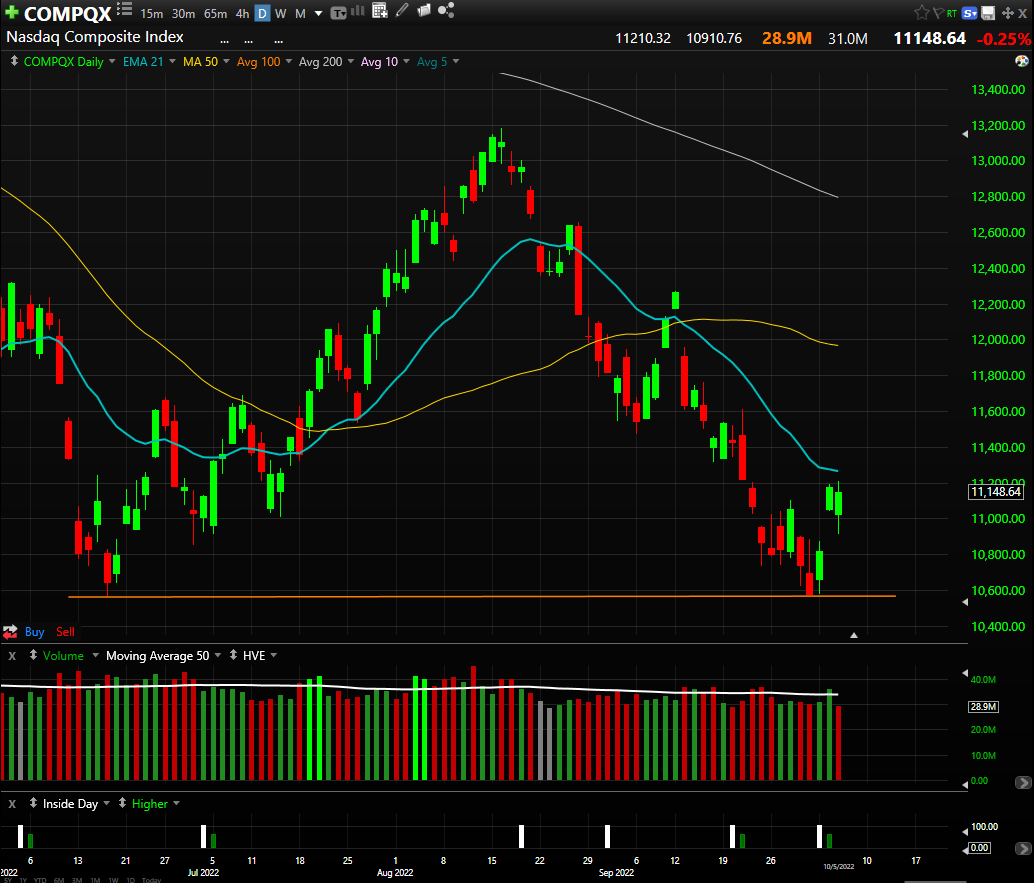Switch to 30m timeframe
This screenshot has width=1034, height=883.
pos(183,14)
